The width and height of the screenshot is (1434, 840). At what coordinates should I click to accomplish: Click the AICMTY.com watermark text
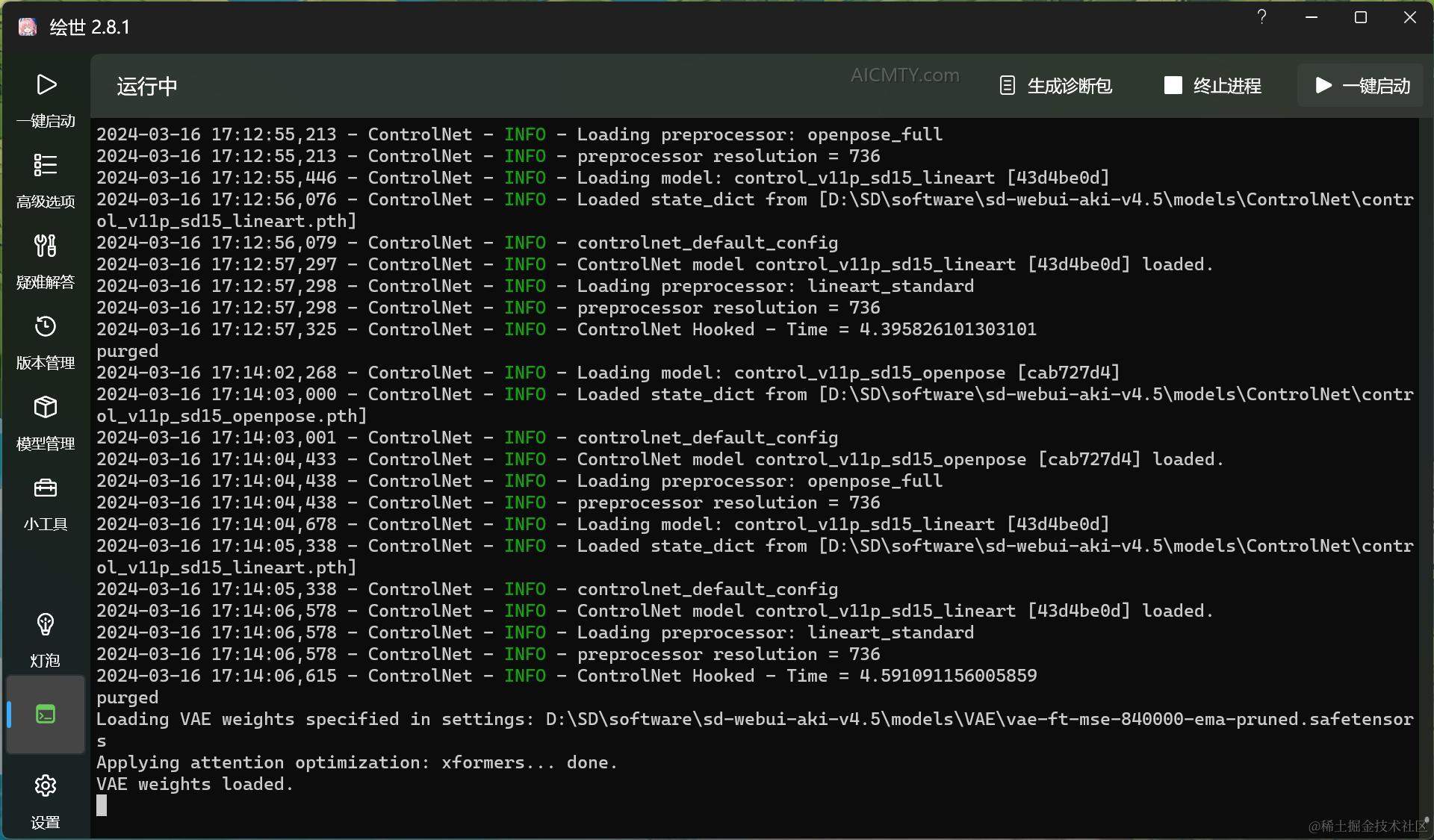tap(905, 75)
